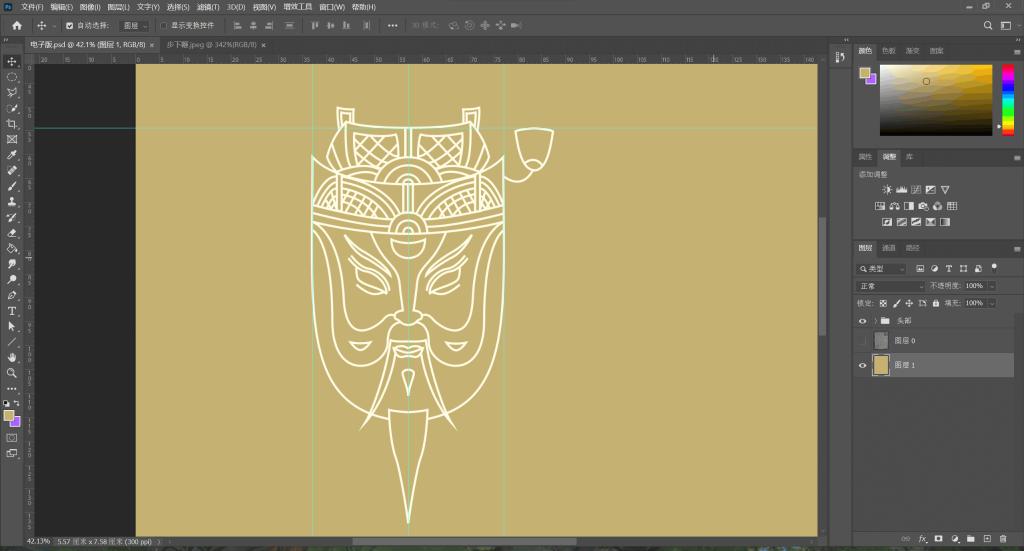Image resolution: width=1024 pixels, height=551 pixels.
Task: Switch to the 步下装.jpeg document tab
Action: 206,45
